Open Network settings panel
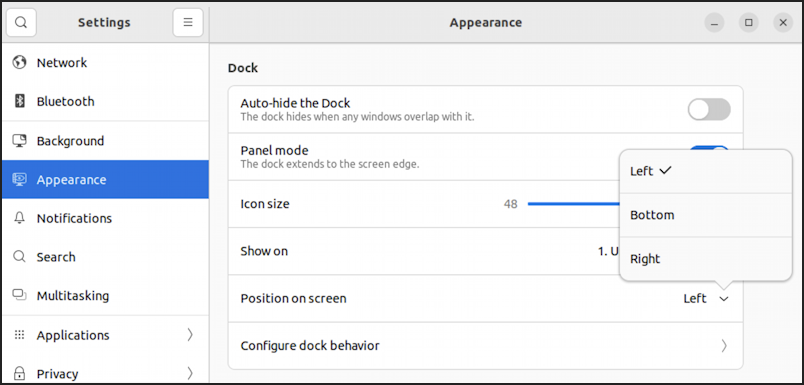Image resolution: width=804 pixels, height=385 pixels. coord(105,63)
